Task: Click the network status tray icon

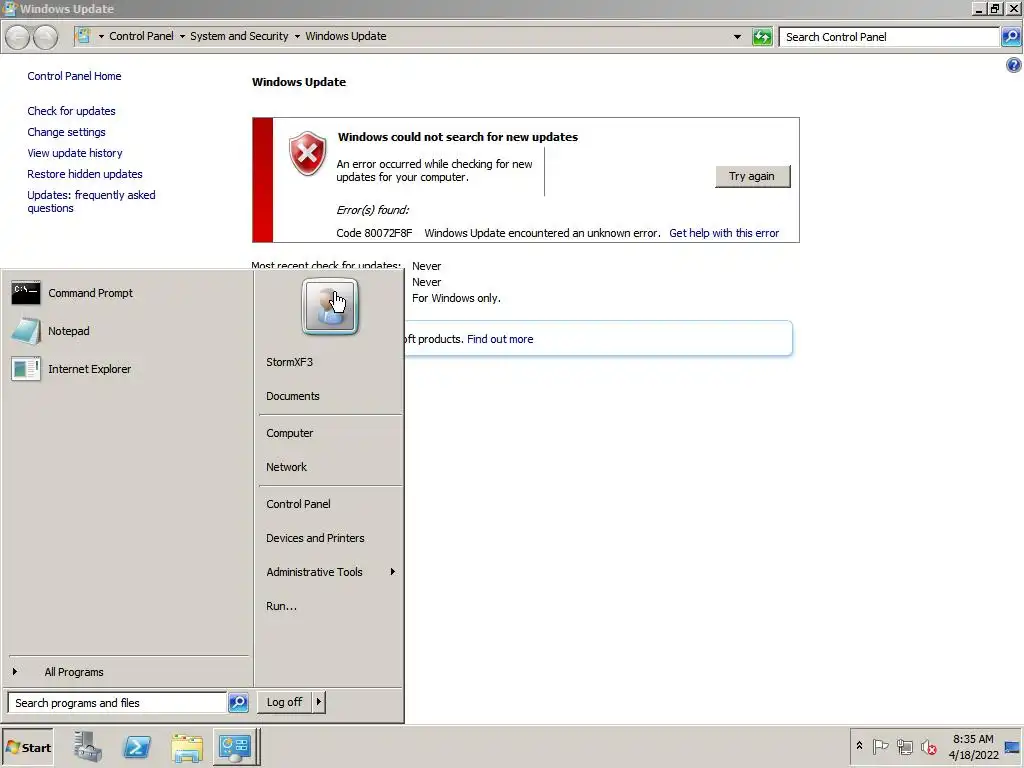Action: (904, 746)
